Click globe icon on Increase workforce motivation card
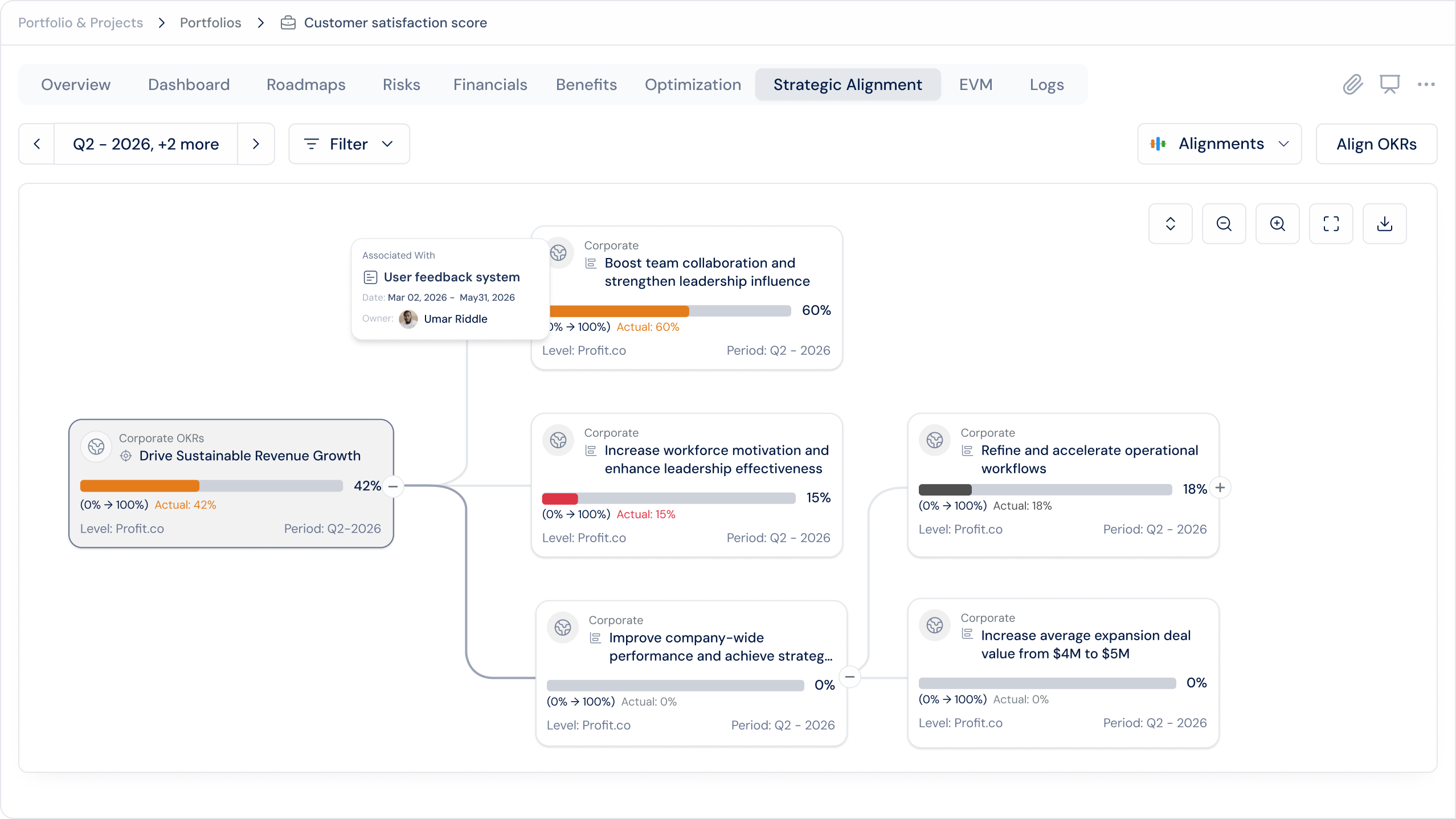 (x=558, y=440)
